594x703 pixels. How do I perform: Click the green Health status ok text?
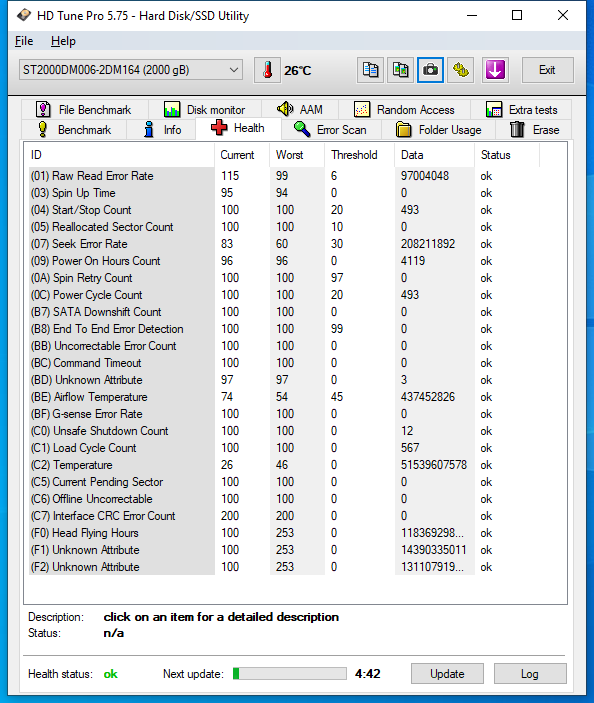pos(111,674)
